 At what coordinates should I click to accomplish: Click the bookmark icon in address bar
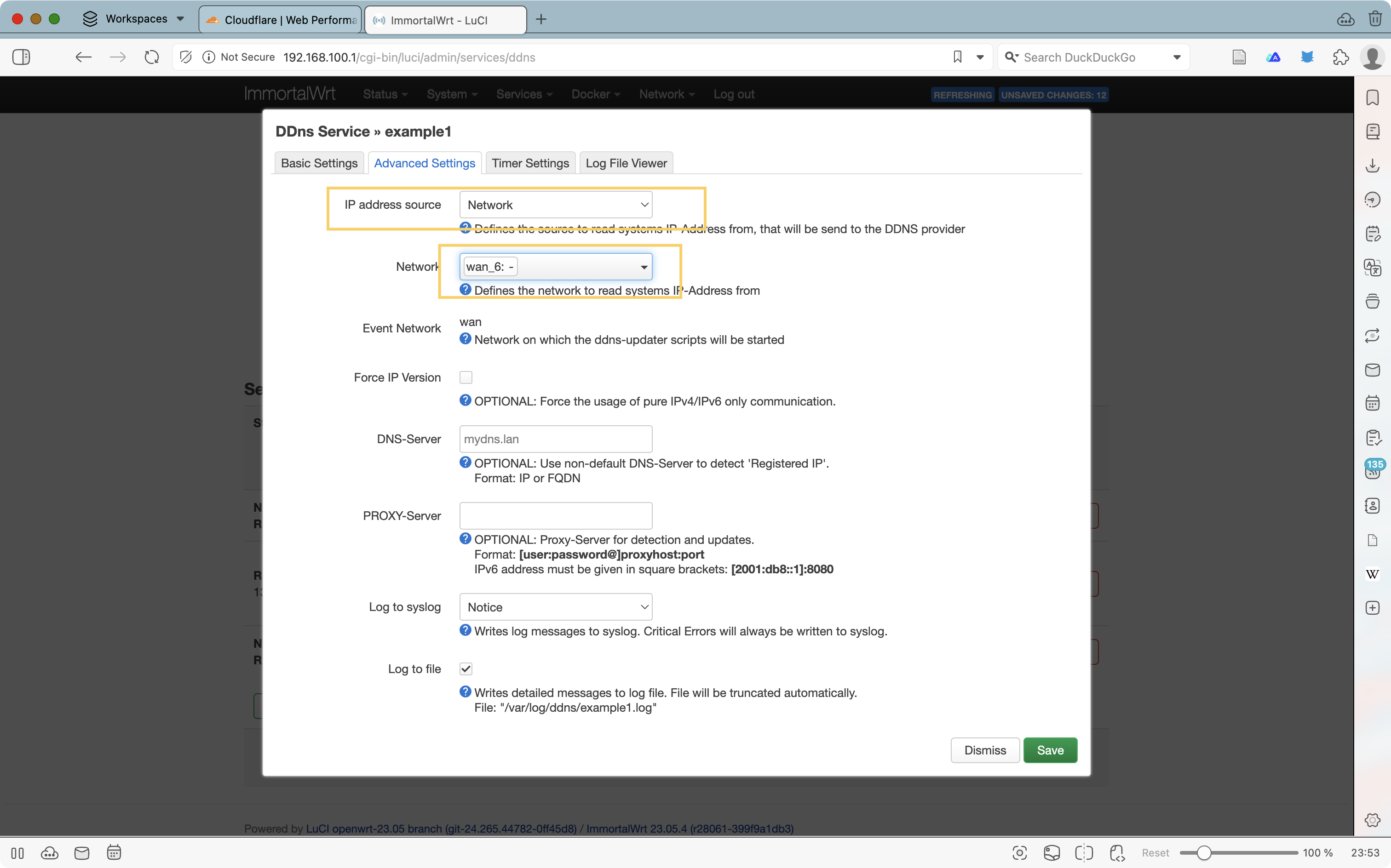point(957,57)
